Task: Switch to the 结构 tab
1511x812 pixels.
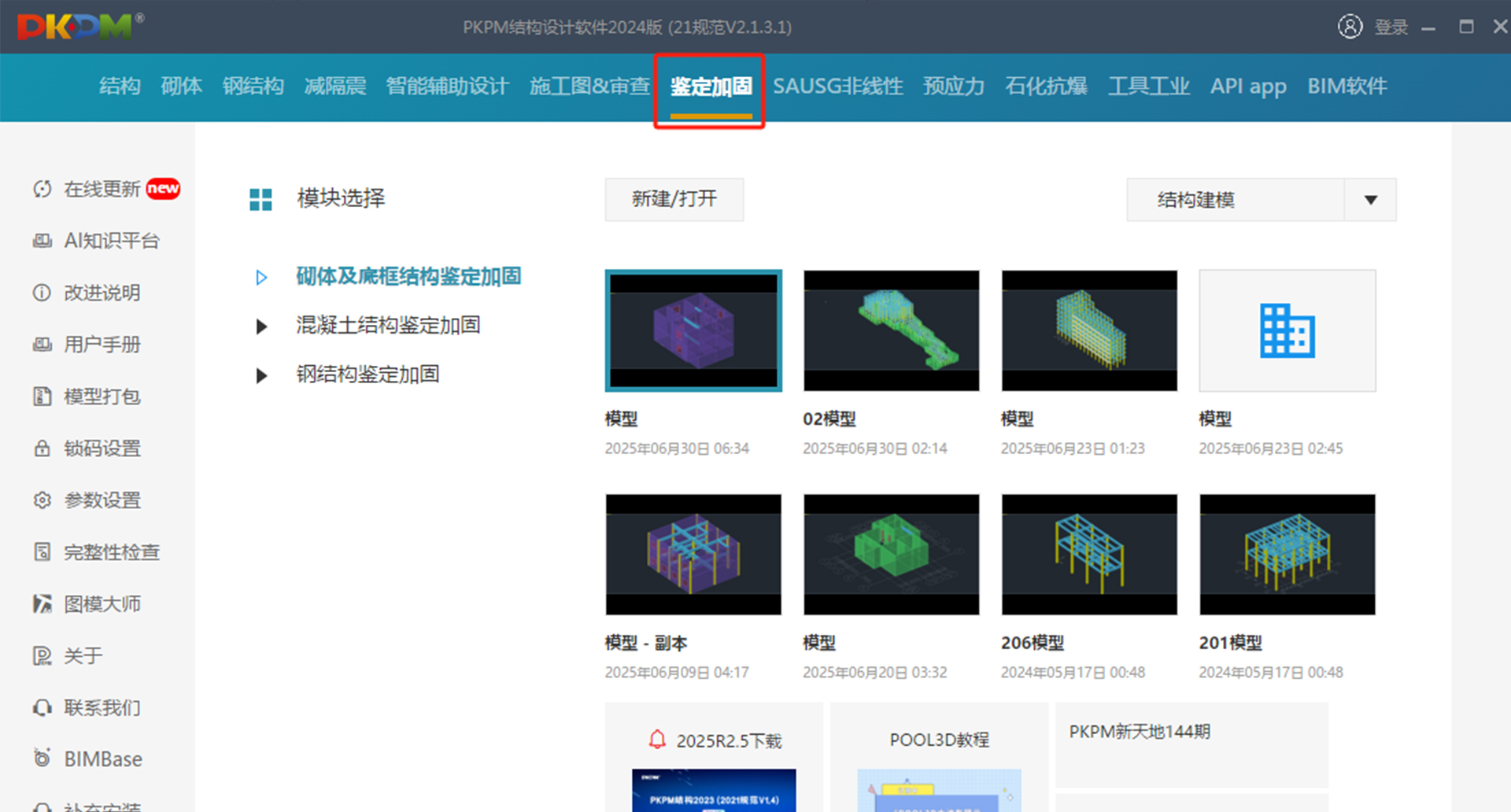Action: click(x=120, y=86)
